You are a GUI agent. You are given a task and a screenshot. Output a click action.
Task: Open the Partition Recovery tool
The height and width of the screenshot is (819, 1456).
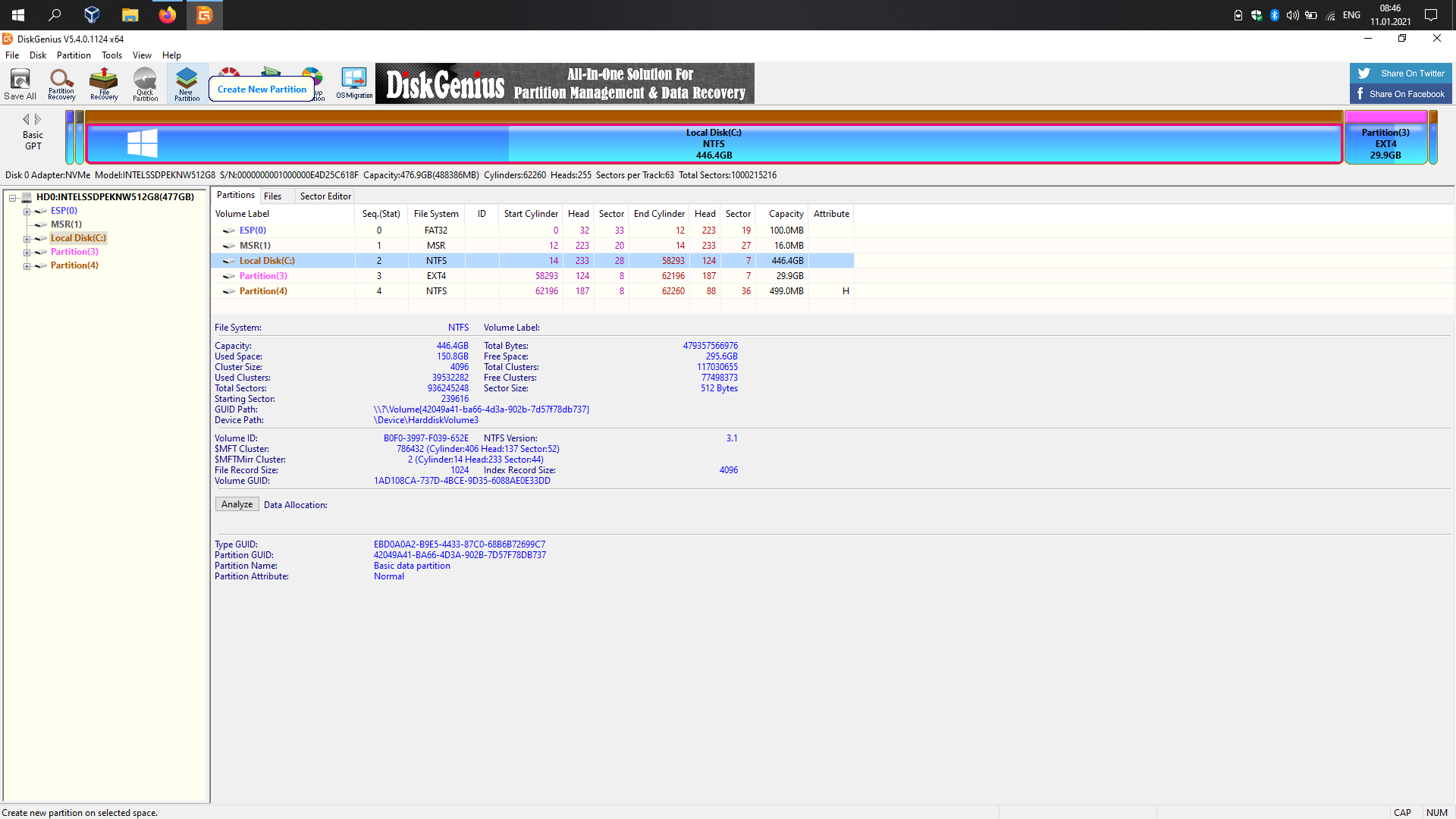[61, 83]
